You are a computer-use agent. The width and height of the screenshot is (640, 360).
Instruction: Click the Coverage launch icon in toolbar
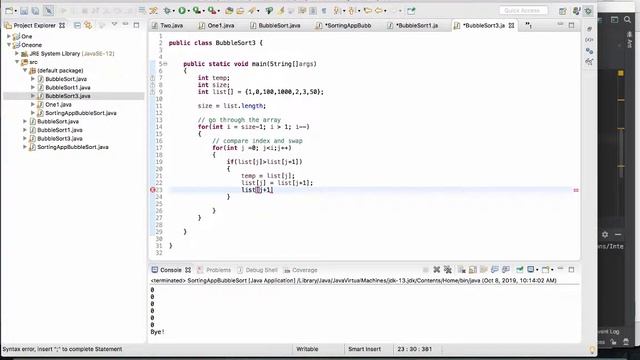(197, 11)
